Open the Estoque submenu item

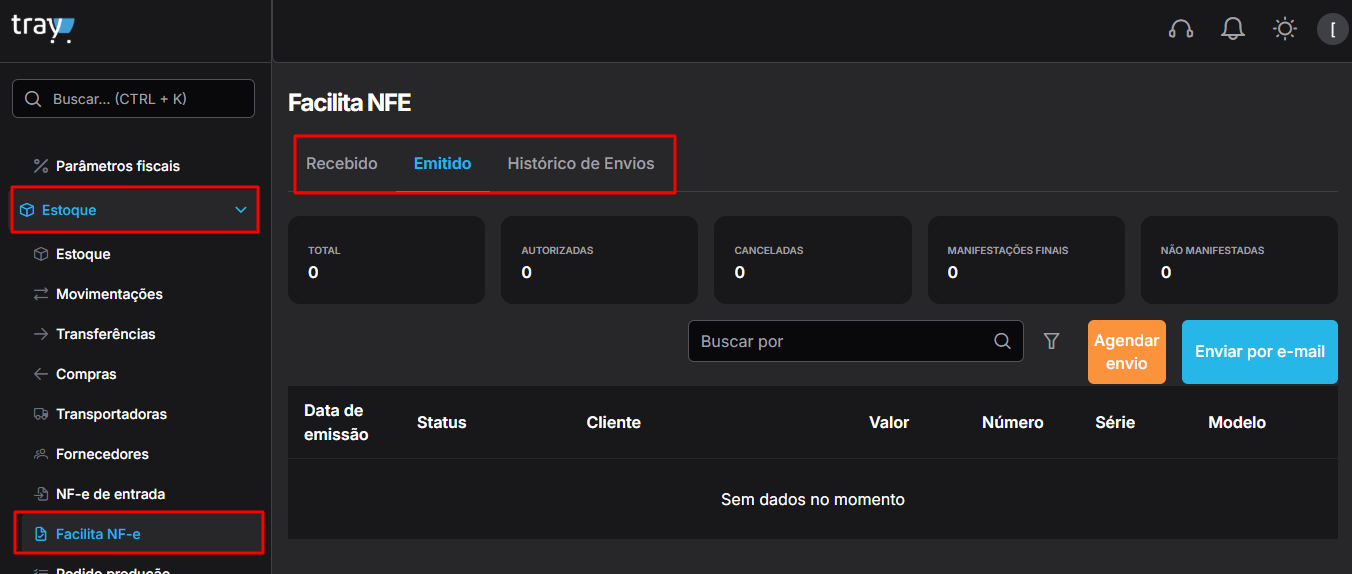click(83, 254)
